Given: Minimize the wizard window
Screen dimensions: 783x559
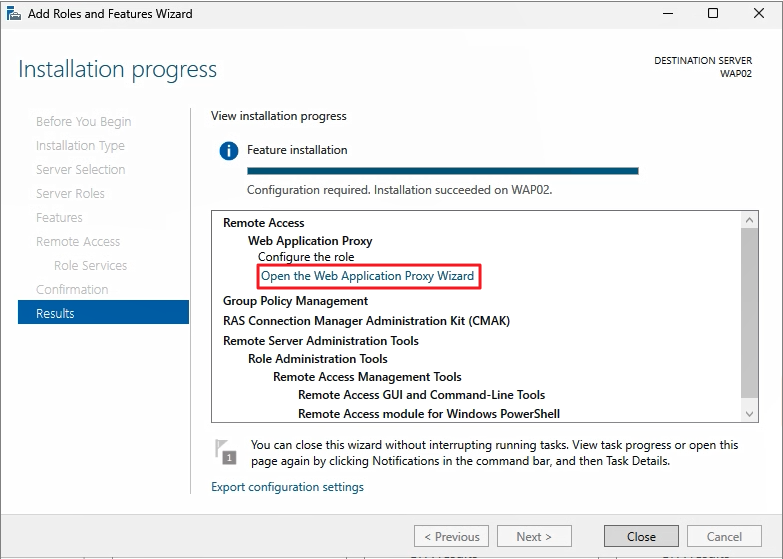Looking at the screenshot, I should [668, 13].
